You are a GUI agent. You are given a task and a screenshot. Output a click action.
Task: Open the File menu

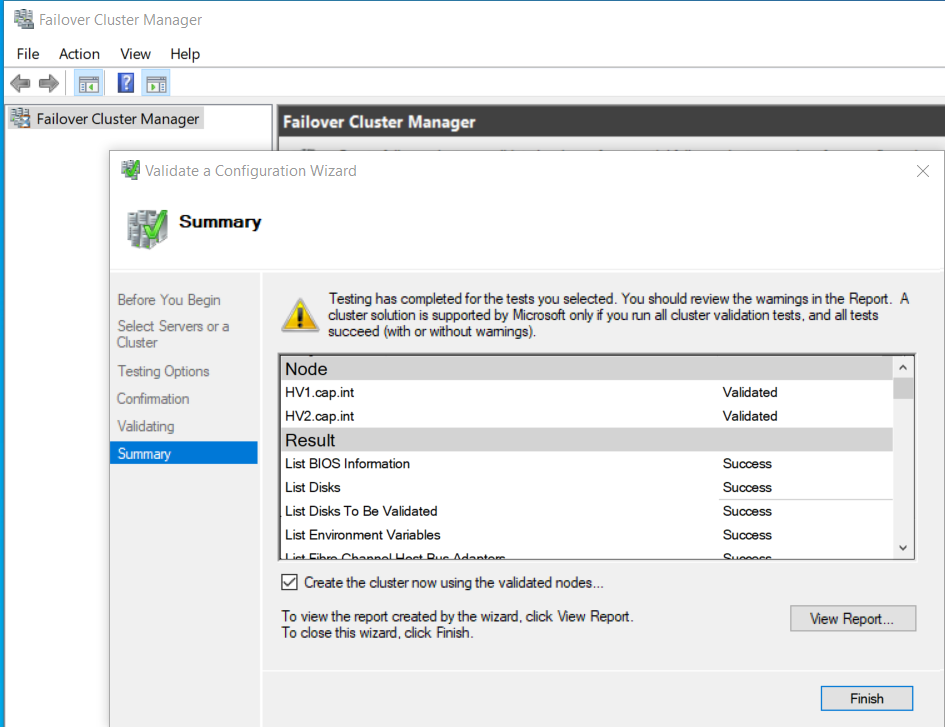[x=28, y=54]
